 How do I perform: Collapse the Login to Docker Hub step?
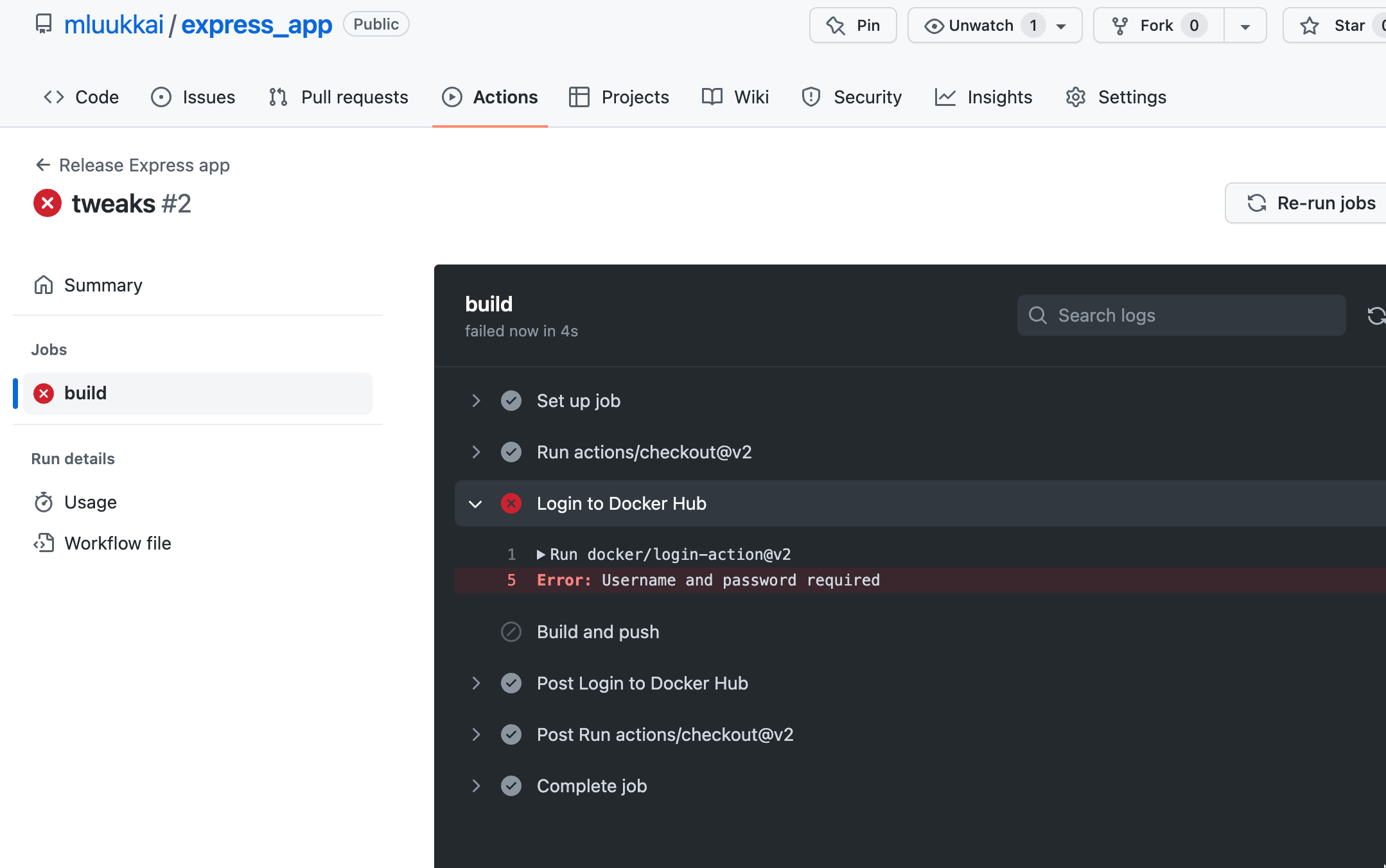click(x=475, y=503)
